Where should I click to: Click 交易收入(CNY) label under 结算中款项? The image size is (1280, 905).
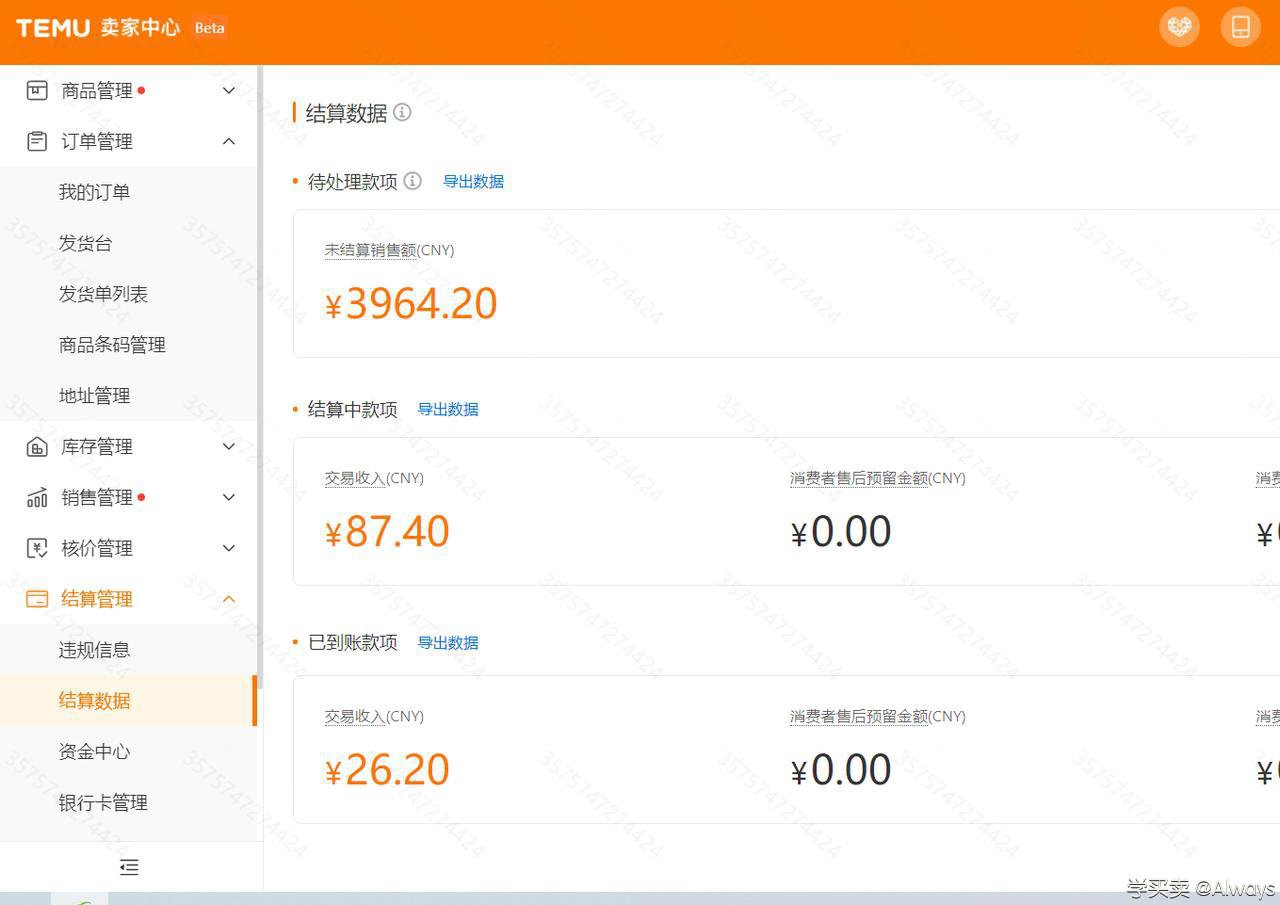374,478
